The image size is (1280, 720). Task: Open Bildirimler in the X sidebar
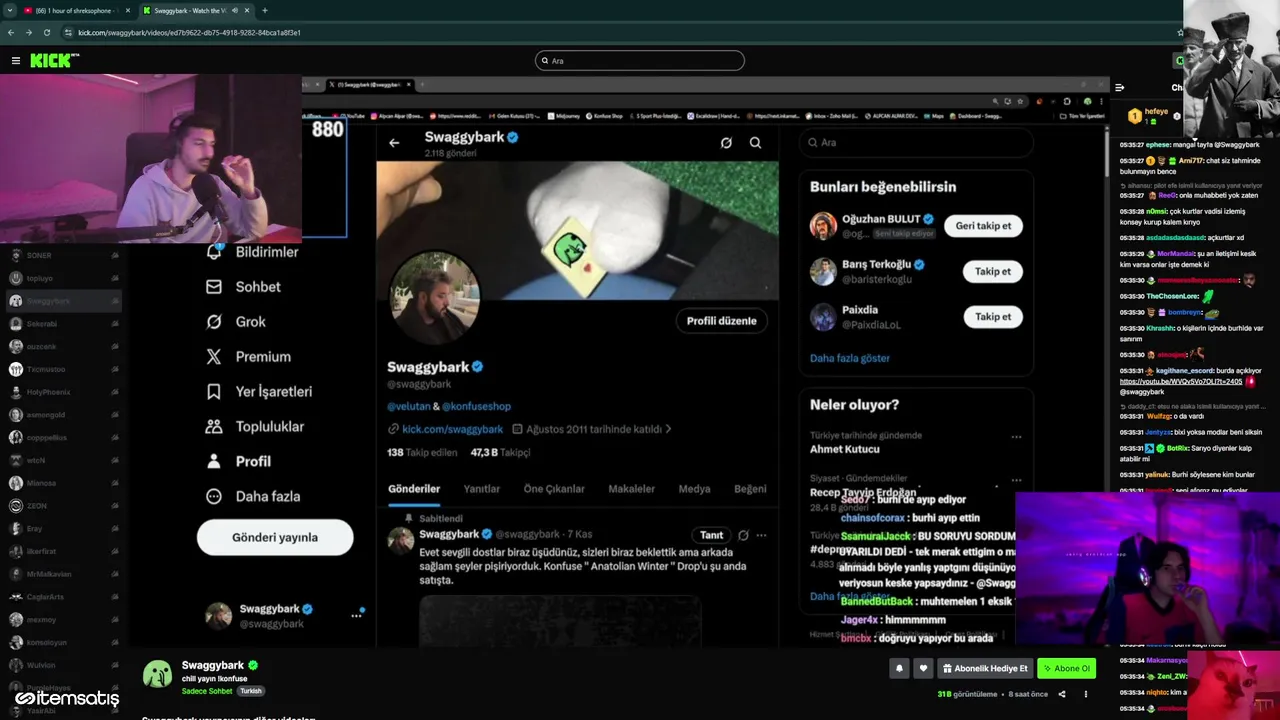tap(252, 252)
